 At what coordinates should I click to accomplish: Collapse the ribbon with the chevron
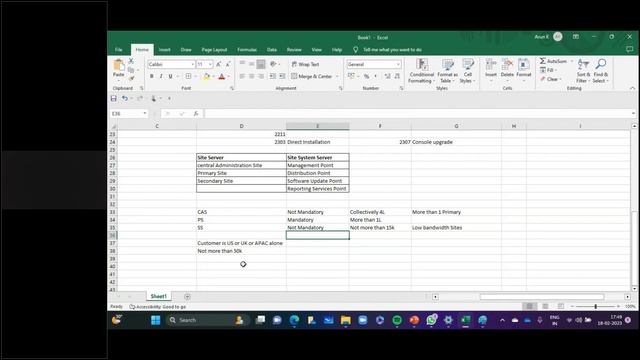[x=632, y=88]
